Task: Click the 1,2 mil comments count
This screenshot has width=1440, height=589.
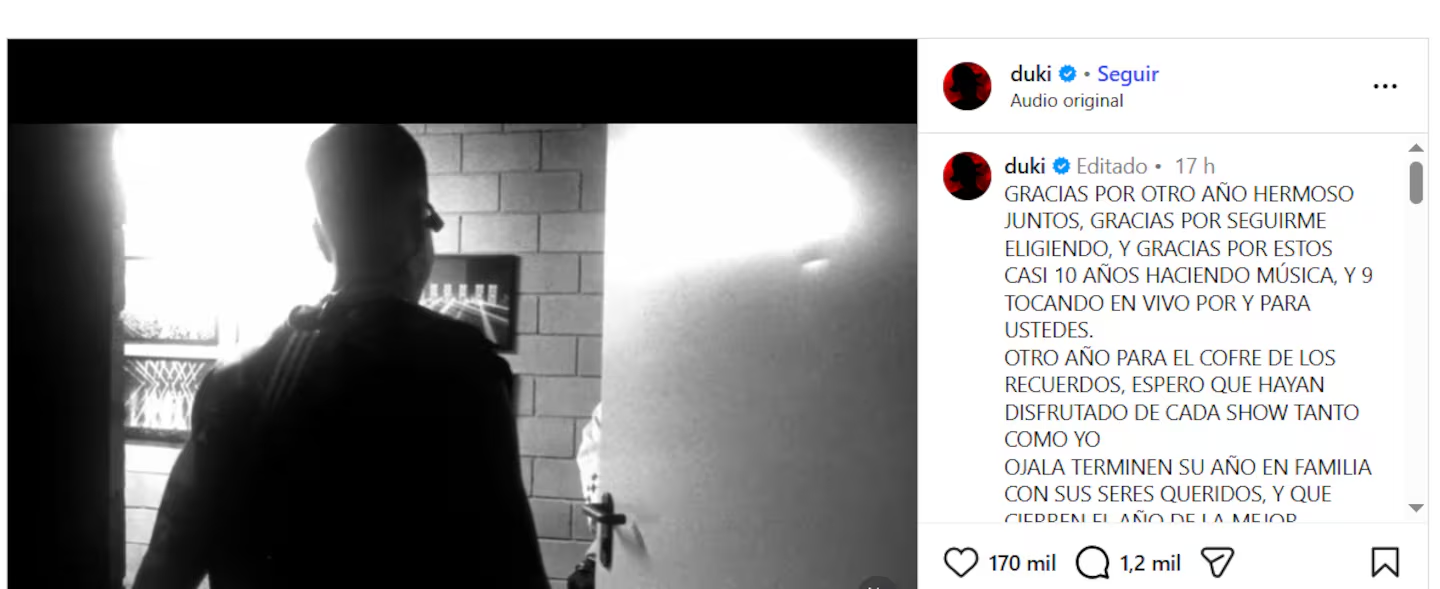Action: pos(1150,564)
